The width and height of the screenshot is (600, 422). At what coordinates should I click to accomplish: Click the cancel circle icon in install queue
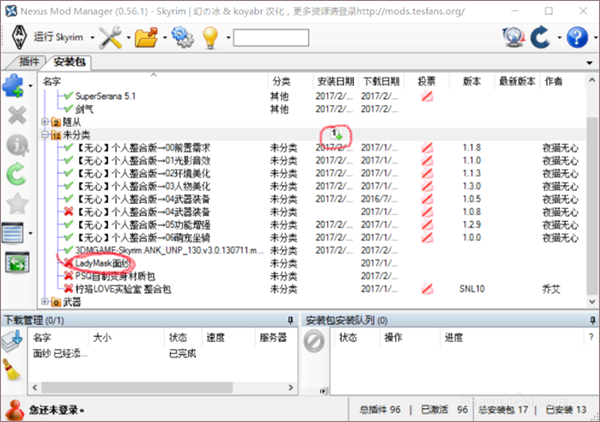(314, 341)
